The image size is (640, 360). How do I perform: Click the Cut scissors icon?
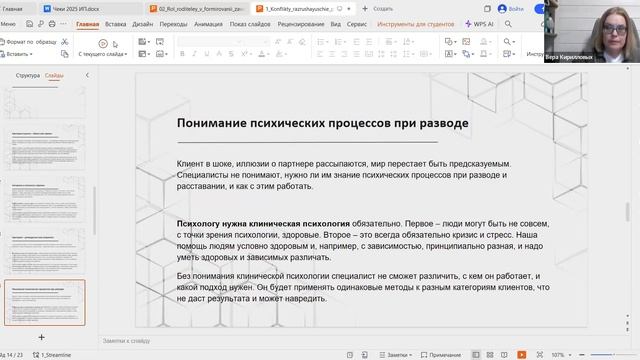(x=64, y=42)
